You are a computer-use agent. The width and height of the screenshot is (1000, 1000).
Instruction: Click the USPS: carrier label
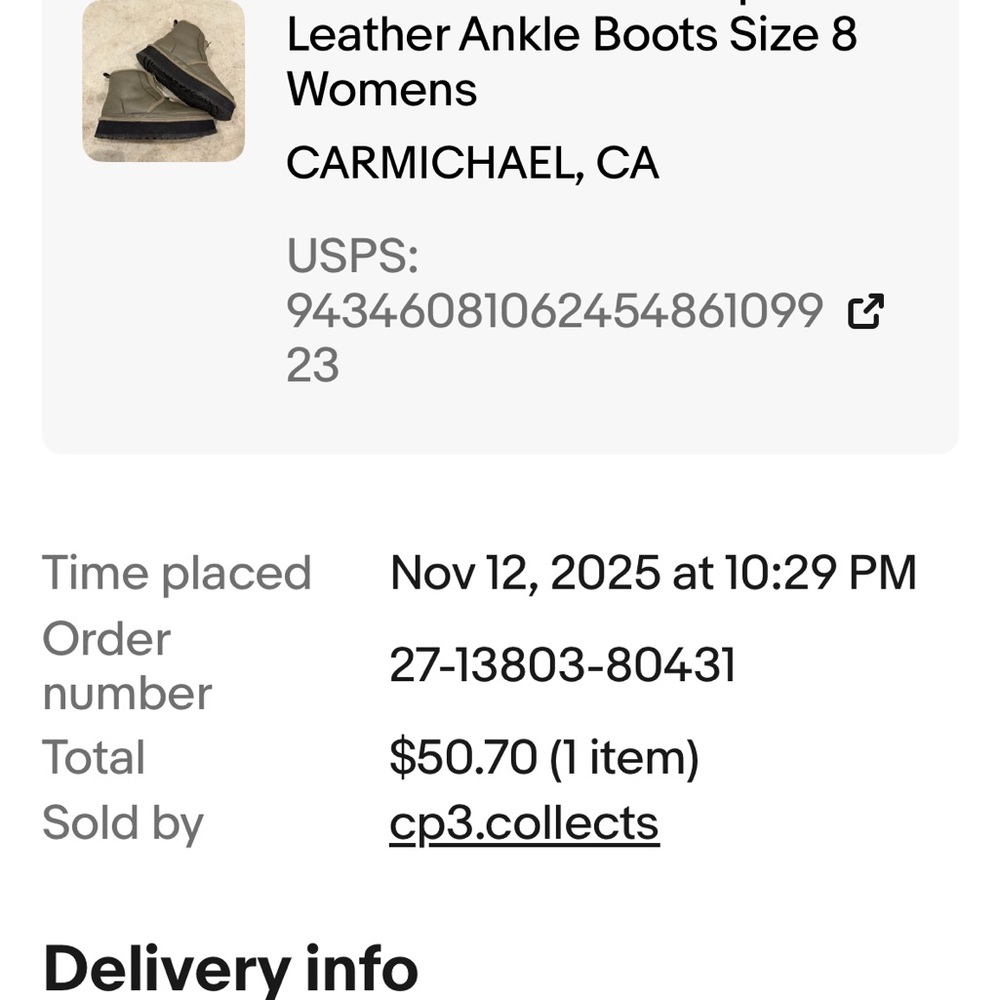[x=352, y=256]
